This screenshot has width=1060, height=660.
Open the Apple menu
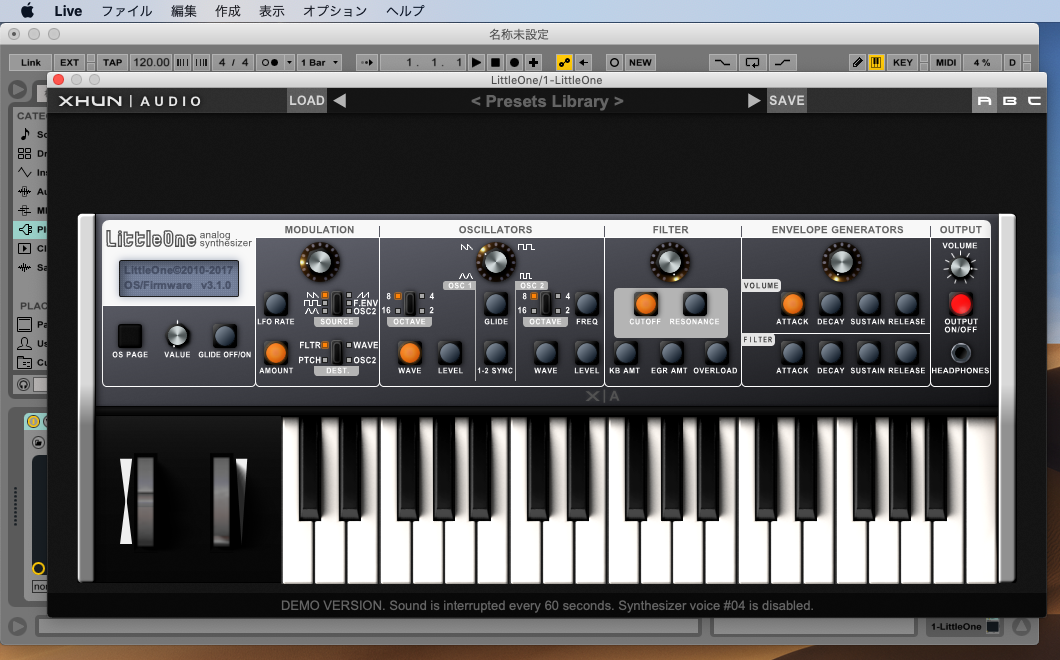pos(27,11)
